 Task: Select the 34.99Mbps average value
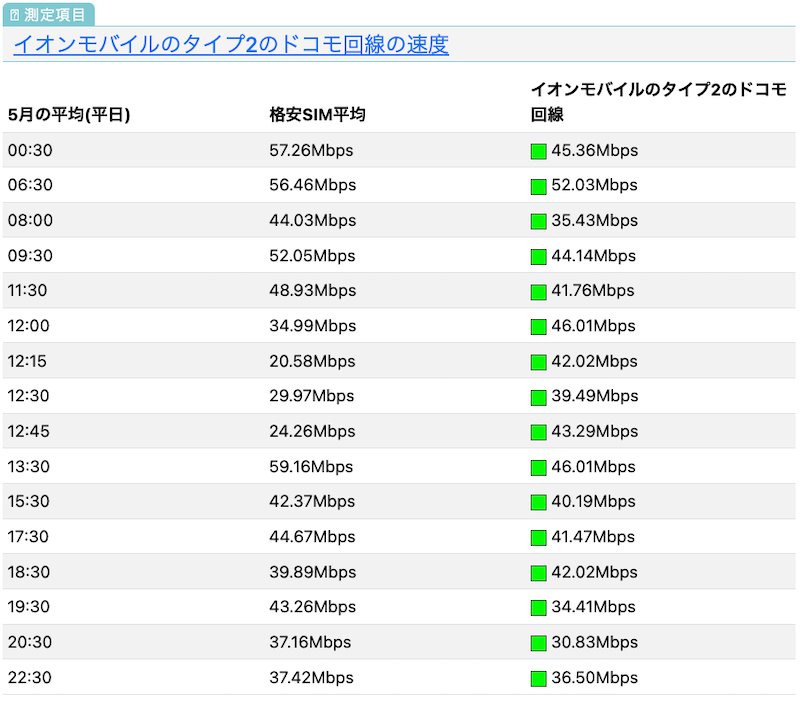pyautogui.click(x=313, y=326)
